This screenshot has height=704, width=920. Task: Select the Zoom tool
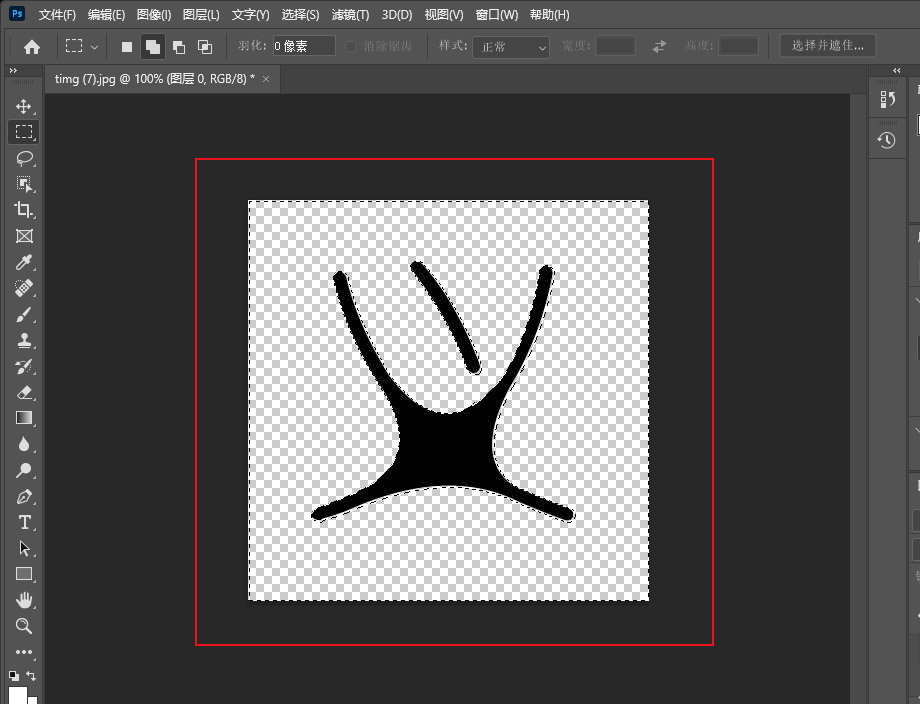(x=24, y=626)
